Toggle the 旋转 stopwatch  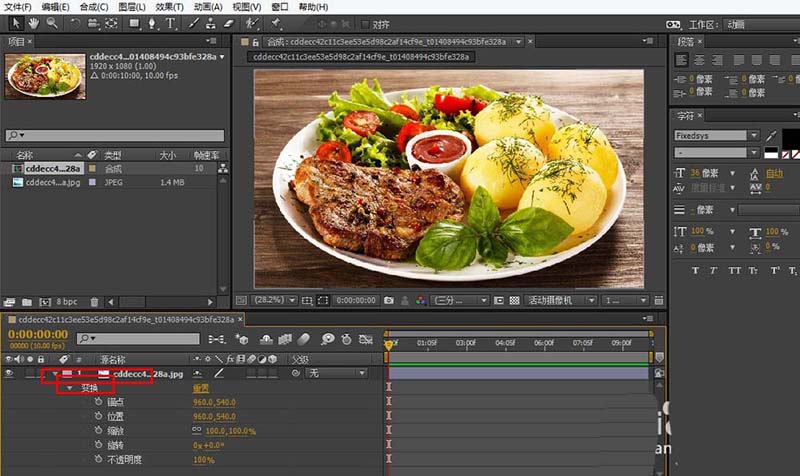tap(98, 445)
